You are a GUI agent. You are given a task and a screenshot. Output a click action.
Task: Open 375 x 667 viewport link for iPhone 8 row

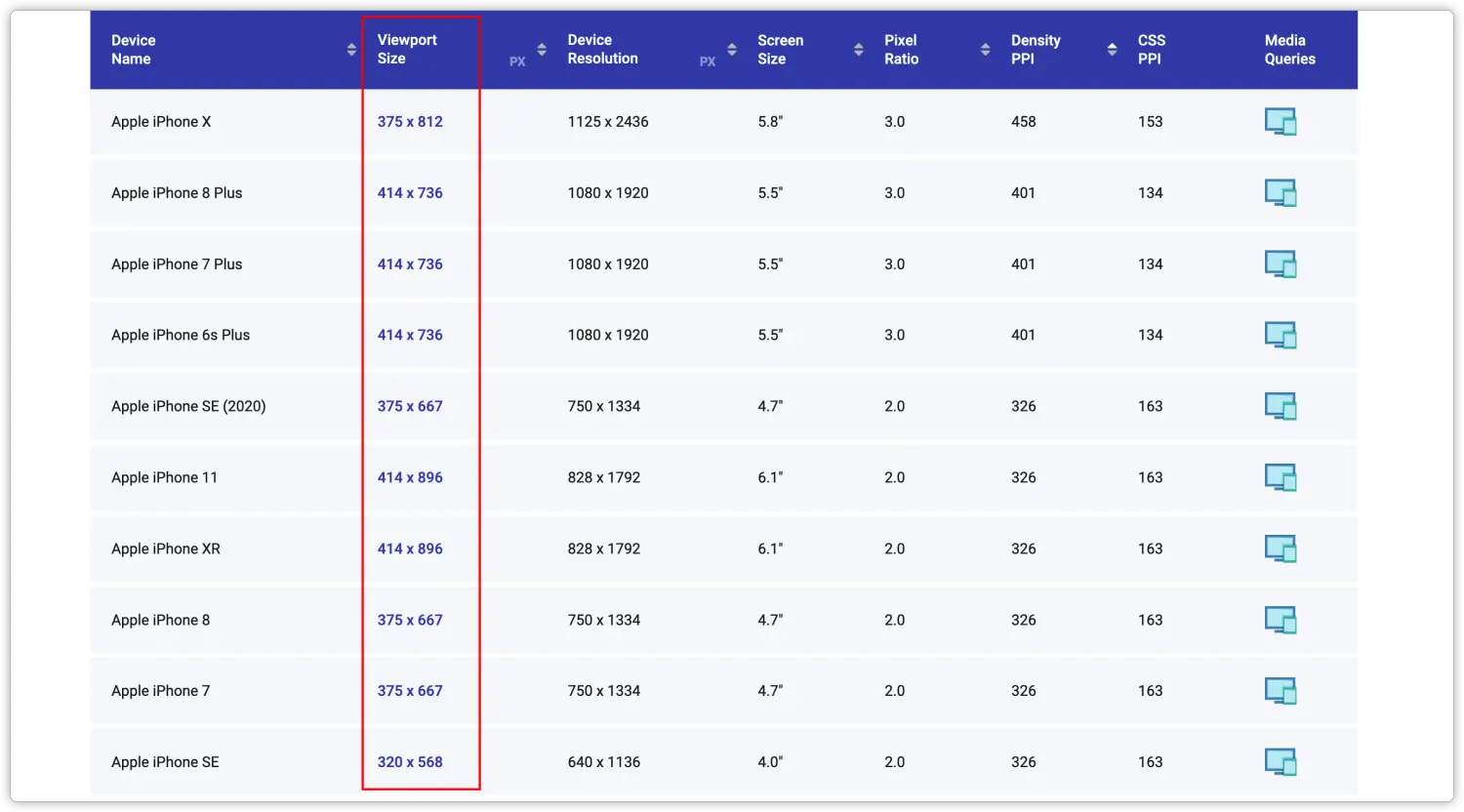click(x=410, y=620)
